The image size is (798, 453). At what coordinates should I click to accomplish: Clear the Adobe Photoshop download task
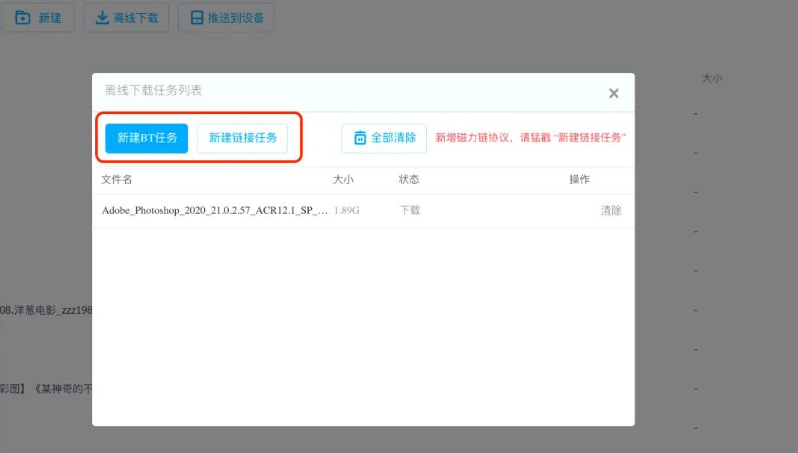[x=611, y=210]
